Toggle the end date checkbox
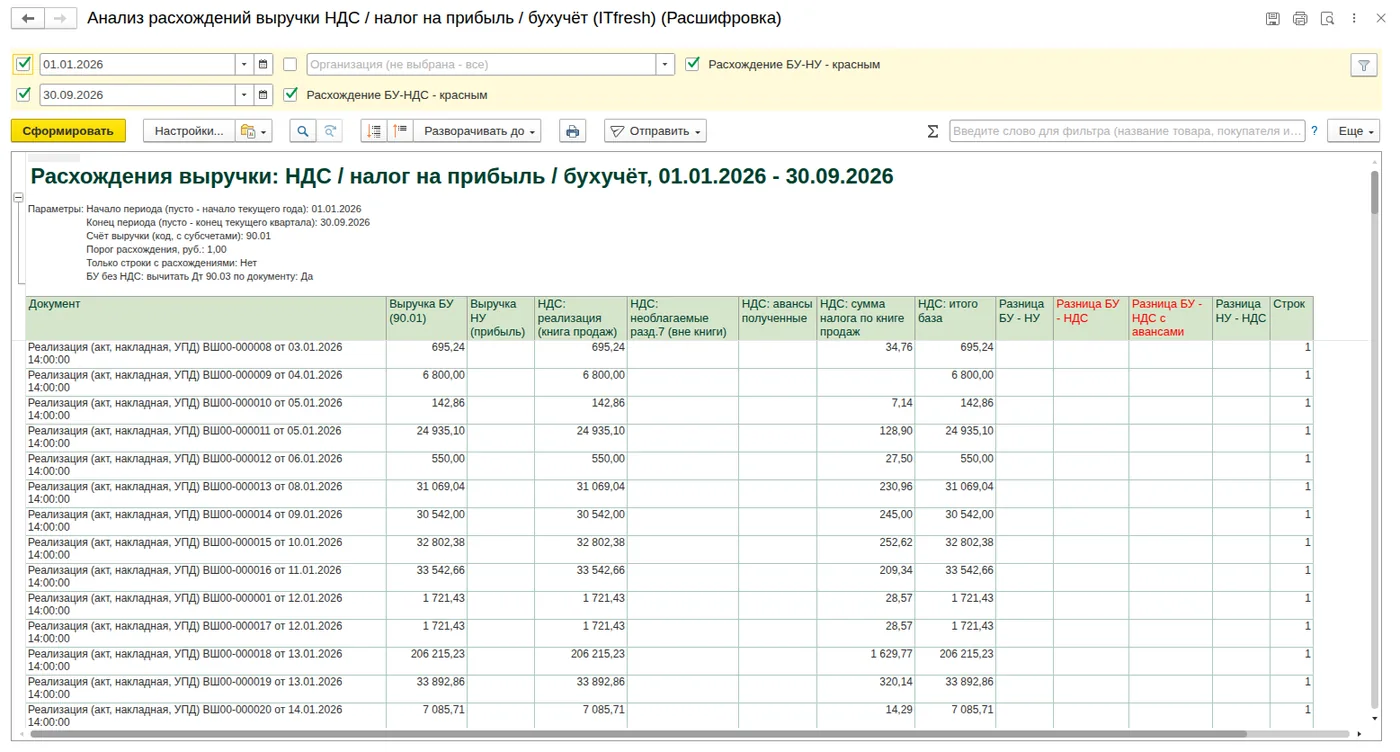 tap(24, 95)
